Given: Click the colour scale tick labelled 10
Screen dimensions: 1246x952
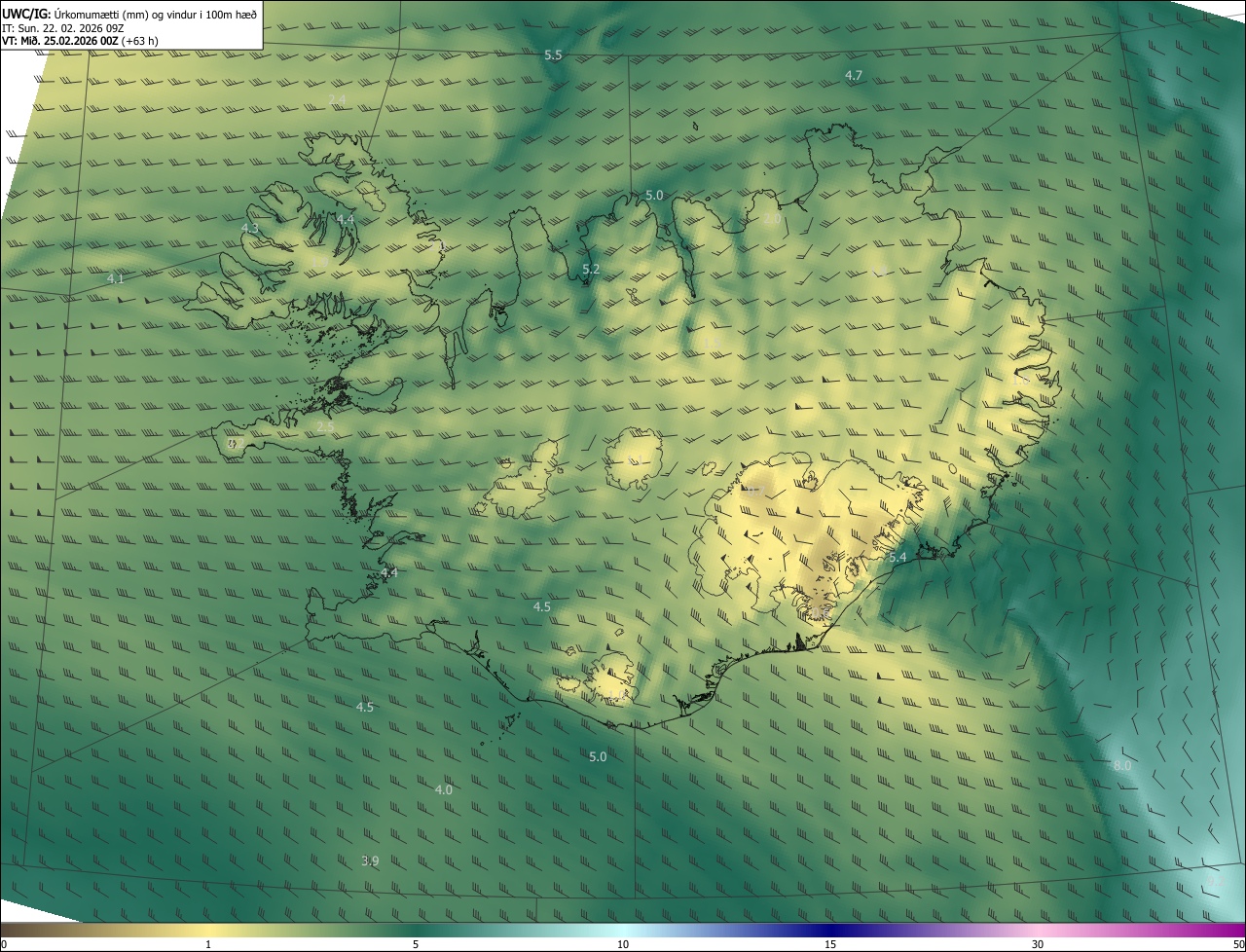Looking at the screenshot, I should click(x=623, y=944).
